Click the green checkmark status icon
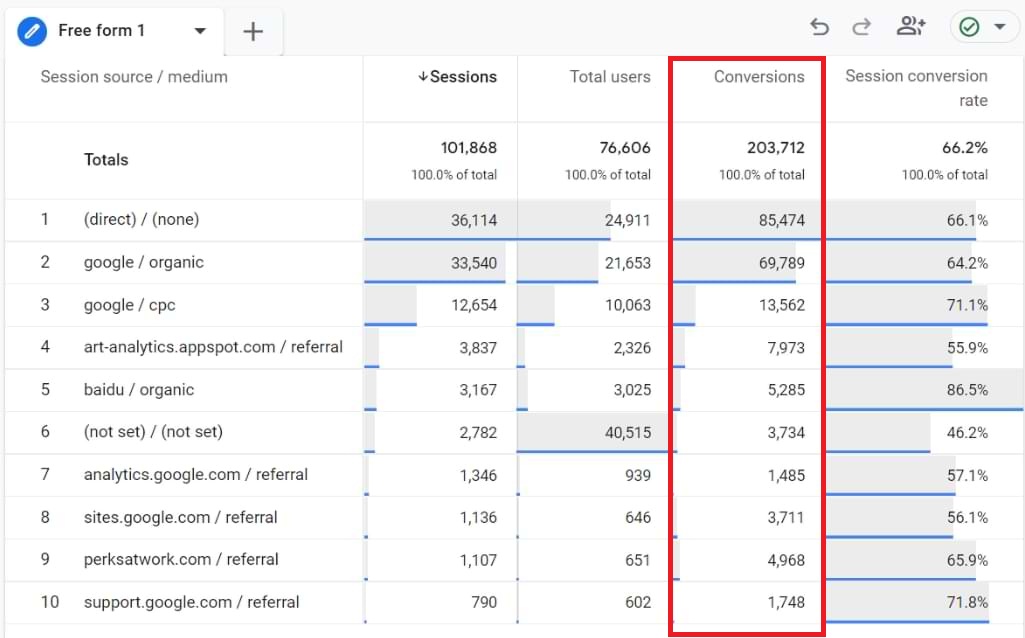The width and height of the screenshot is (1025, 638). click(x=968, y=27)
